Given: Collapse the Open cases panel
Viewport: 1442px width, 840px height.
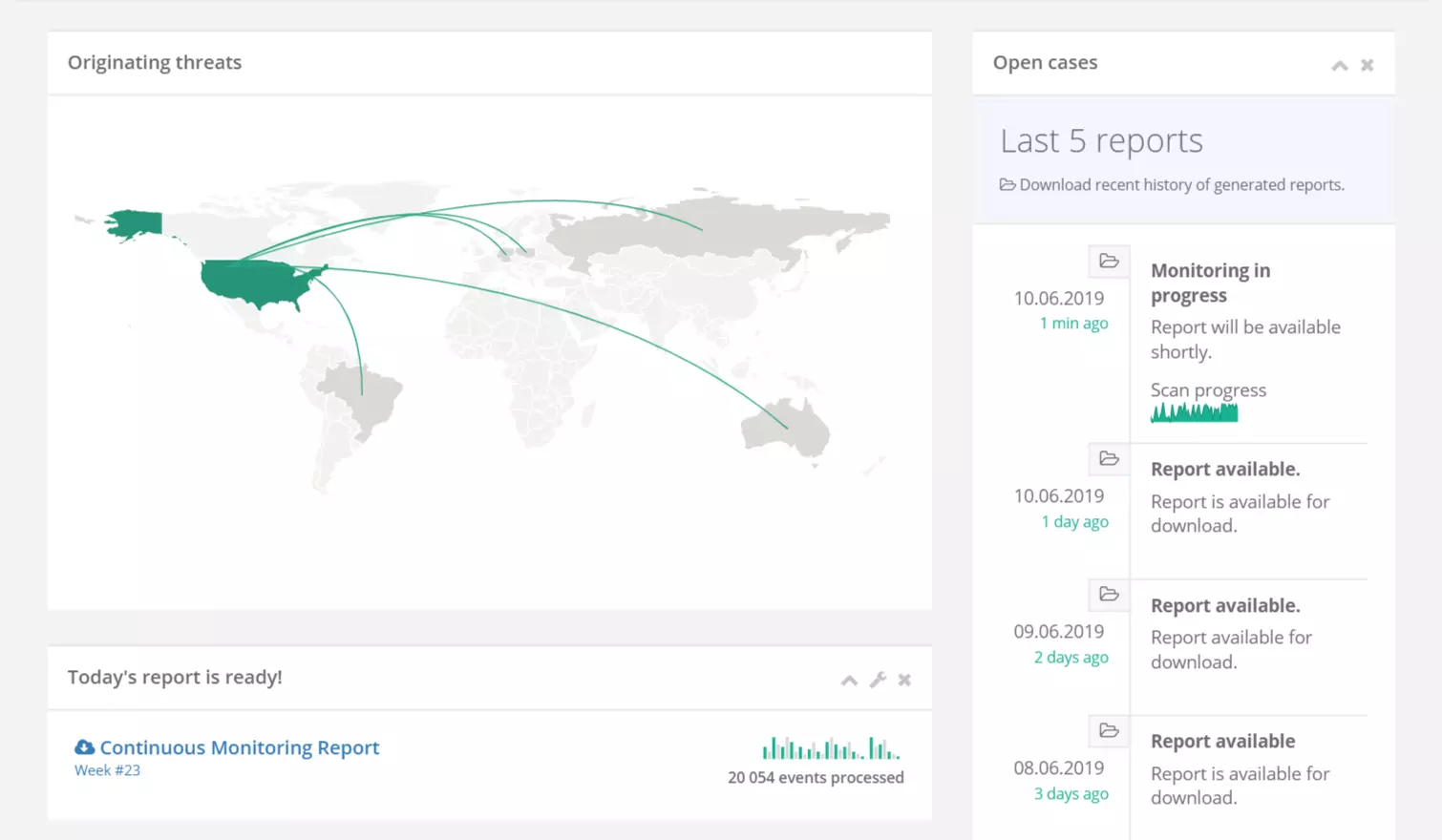Looking at the screenshot, I should [x=1340, y=65].
